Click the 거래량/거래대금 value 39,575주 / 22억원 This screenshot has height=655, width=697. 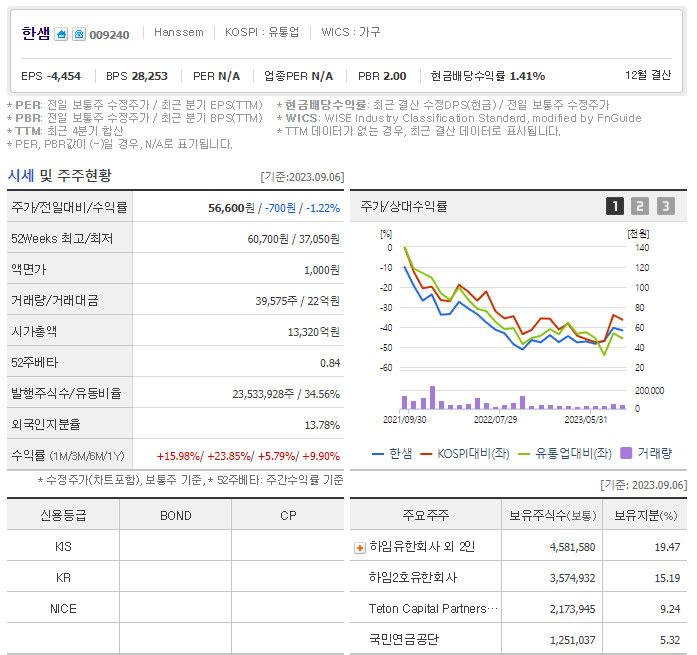click(x=297, y=301)
